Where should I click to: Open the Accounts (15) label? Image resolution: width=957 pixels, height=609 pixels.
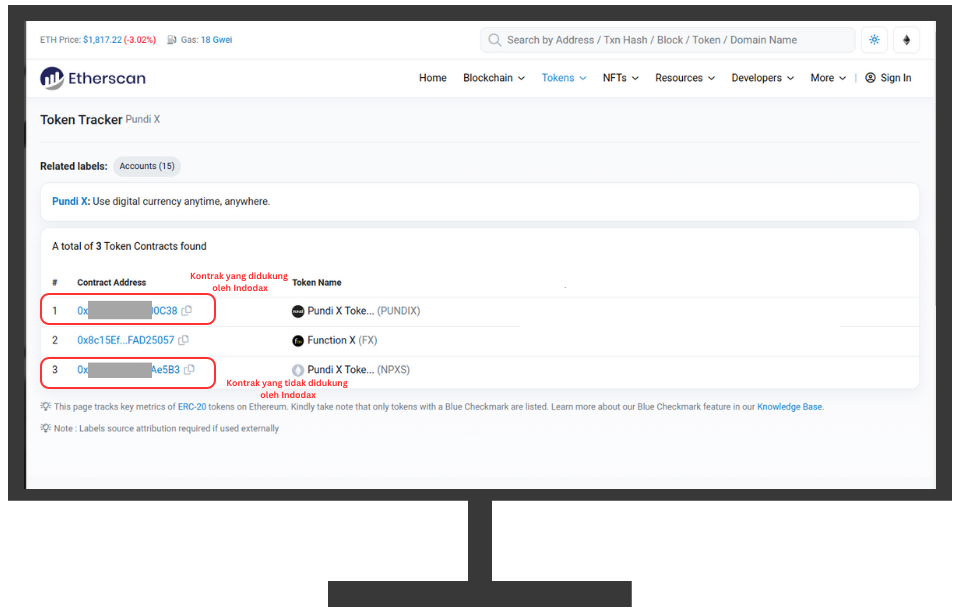[x=147, y=166]
